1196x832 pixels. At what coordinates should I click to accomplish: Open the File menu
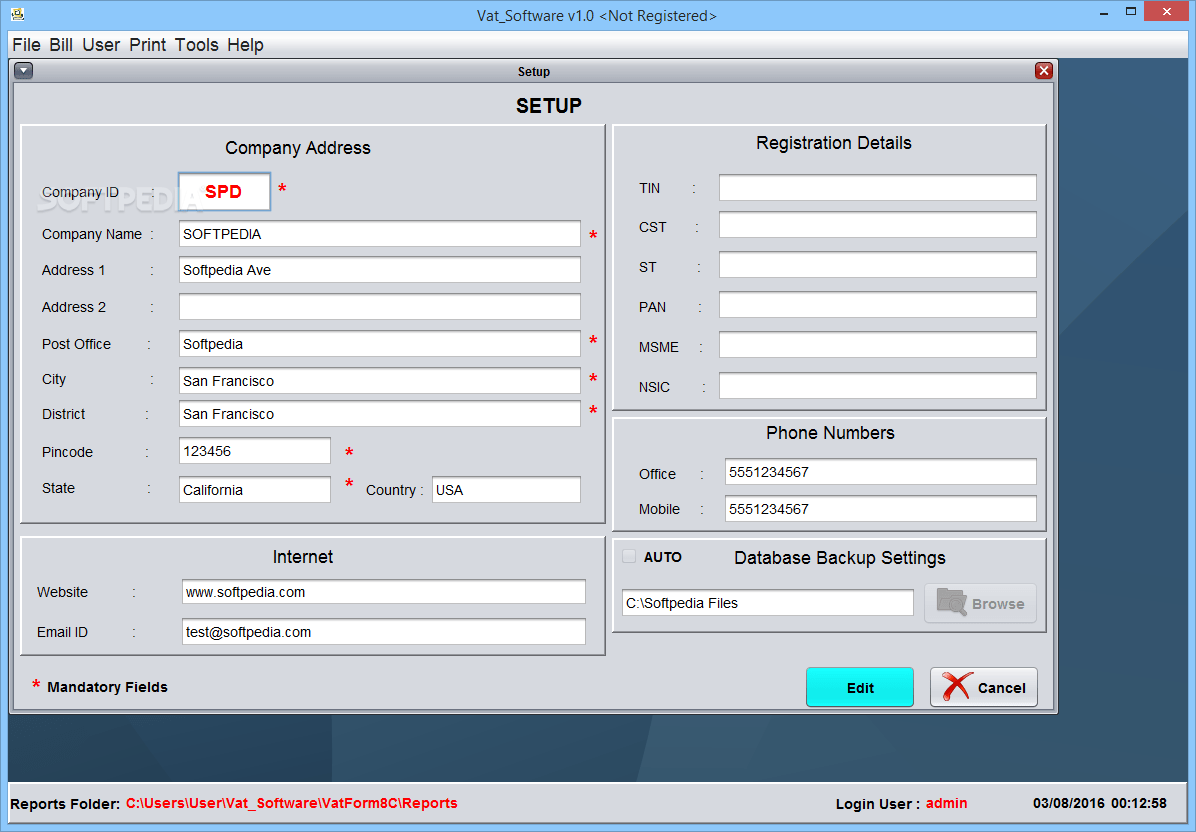coord(26,45)
